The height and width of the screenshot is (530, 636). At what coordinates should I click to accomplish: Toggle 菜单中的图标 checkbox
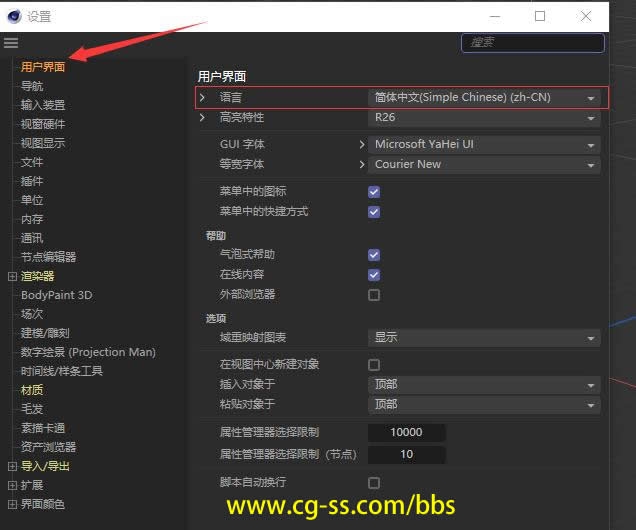pyautogui.click(x=374, y=191)
